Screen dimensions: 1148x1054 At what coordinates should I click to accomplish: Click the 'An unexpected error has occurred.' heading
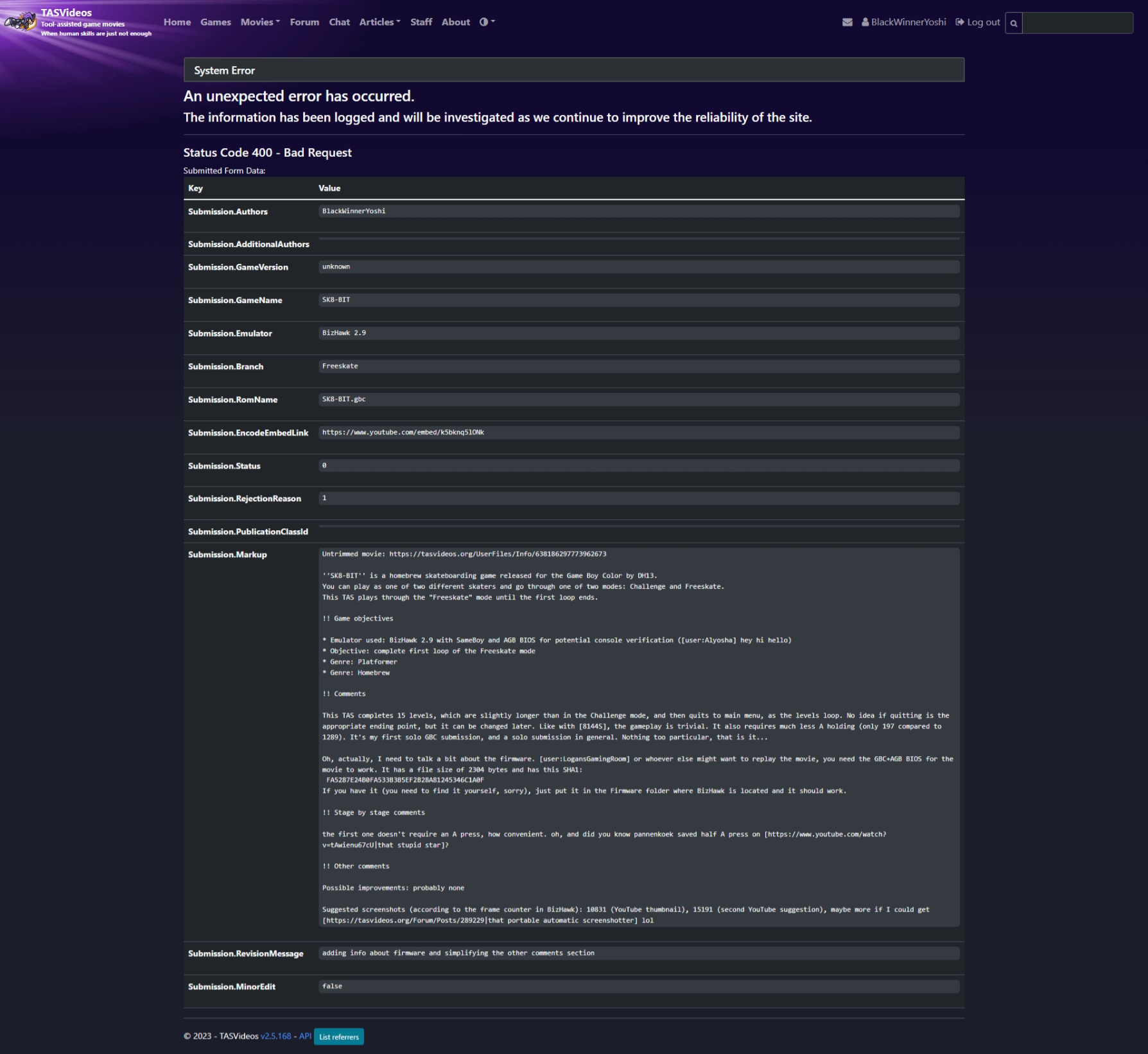pos(299,96)
